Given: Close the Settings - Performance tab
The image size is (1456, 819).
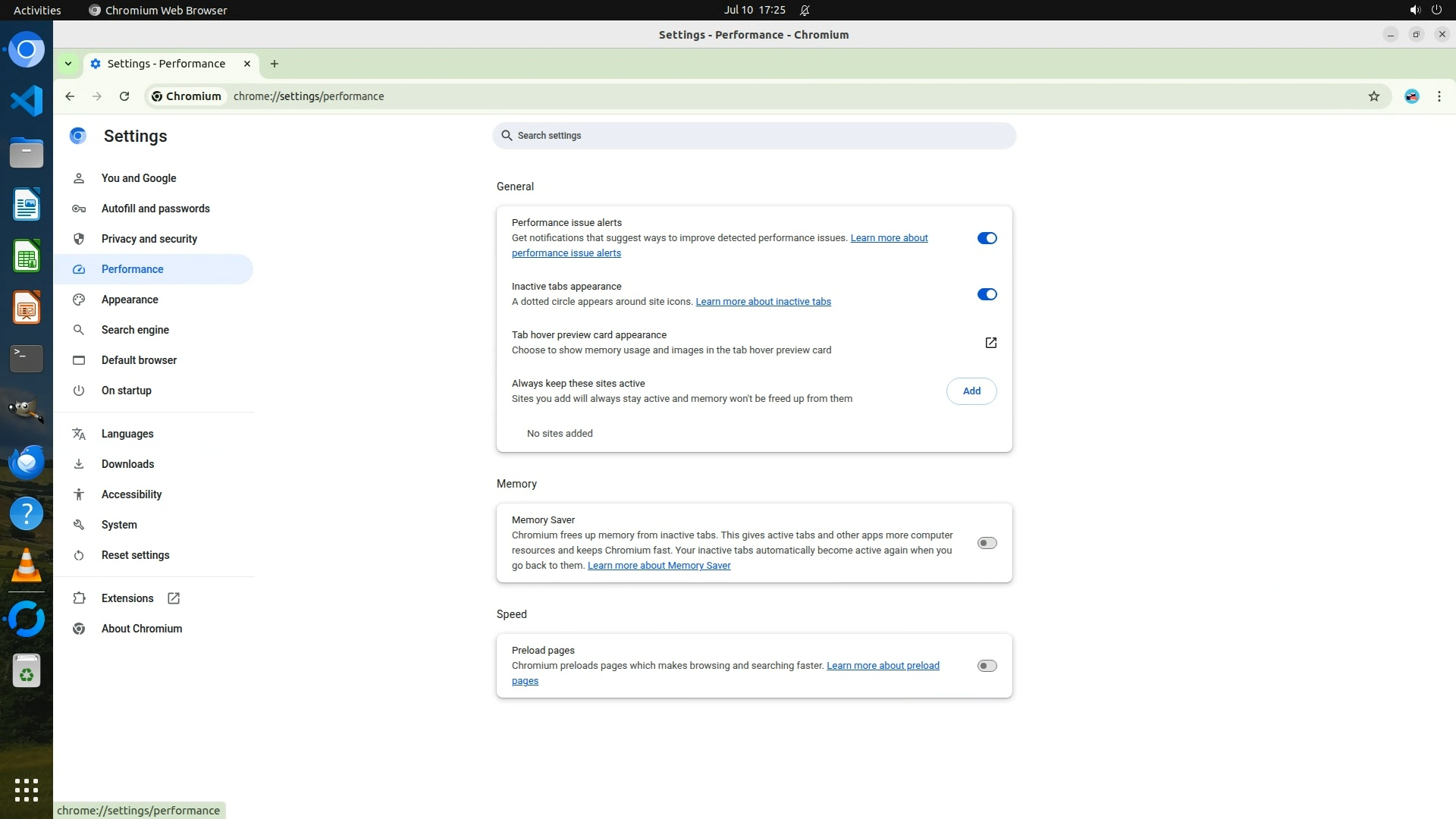Looking at the screenshot, I should tap(247, 64).
